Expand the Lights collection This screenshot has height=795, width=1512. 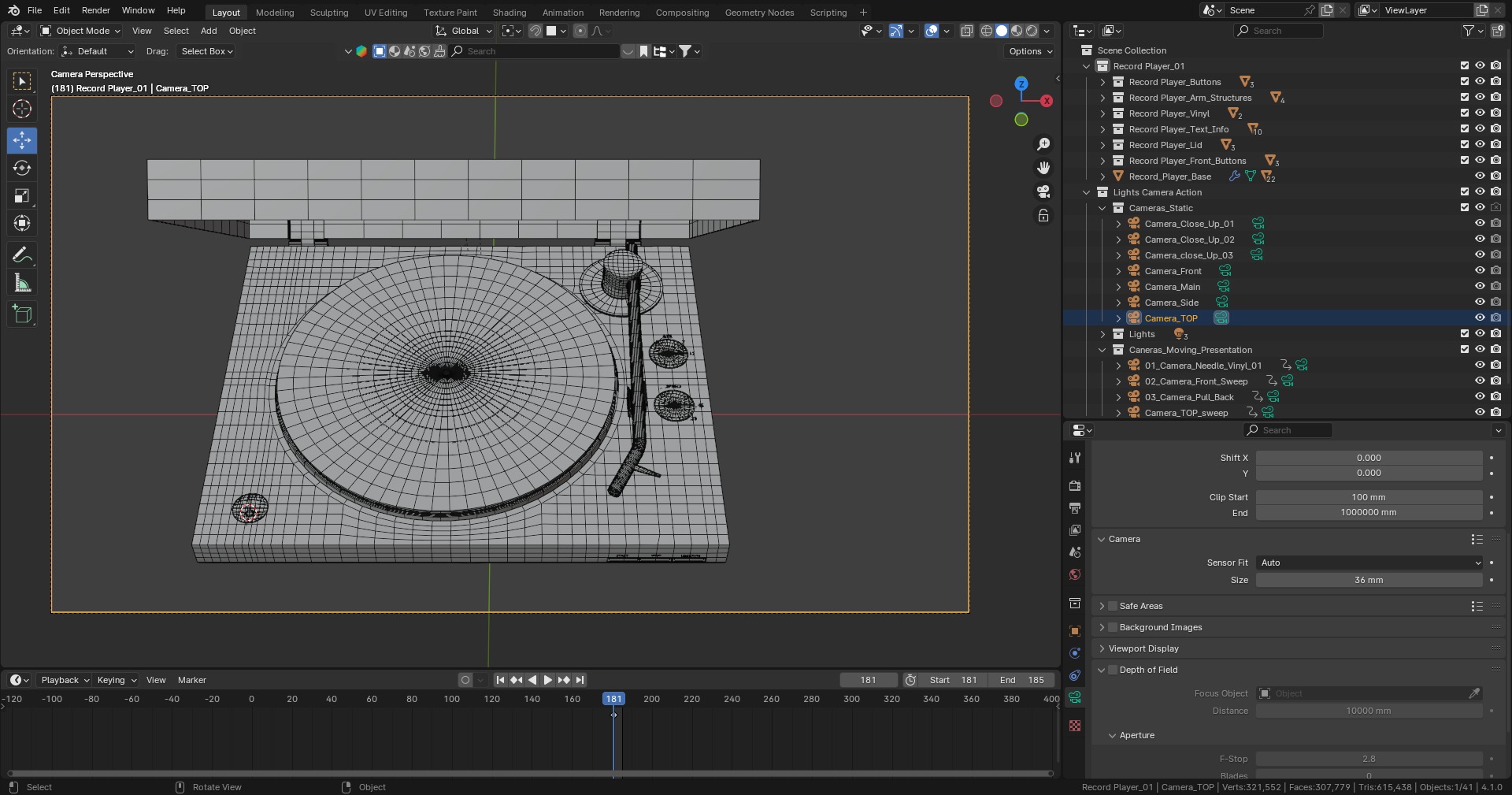coord(1102,334)
